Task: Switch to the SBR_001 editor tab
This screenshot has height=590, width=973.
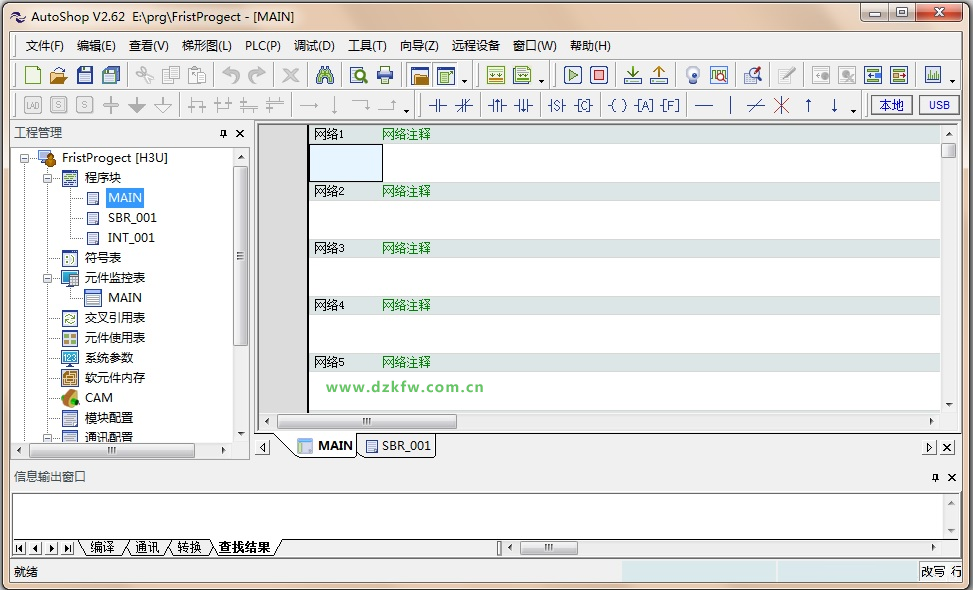Action: pos(398,446)
